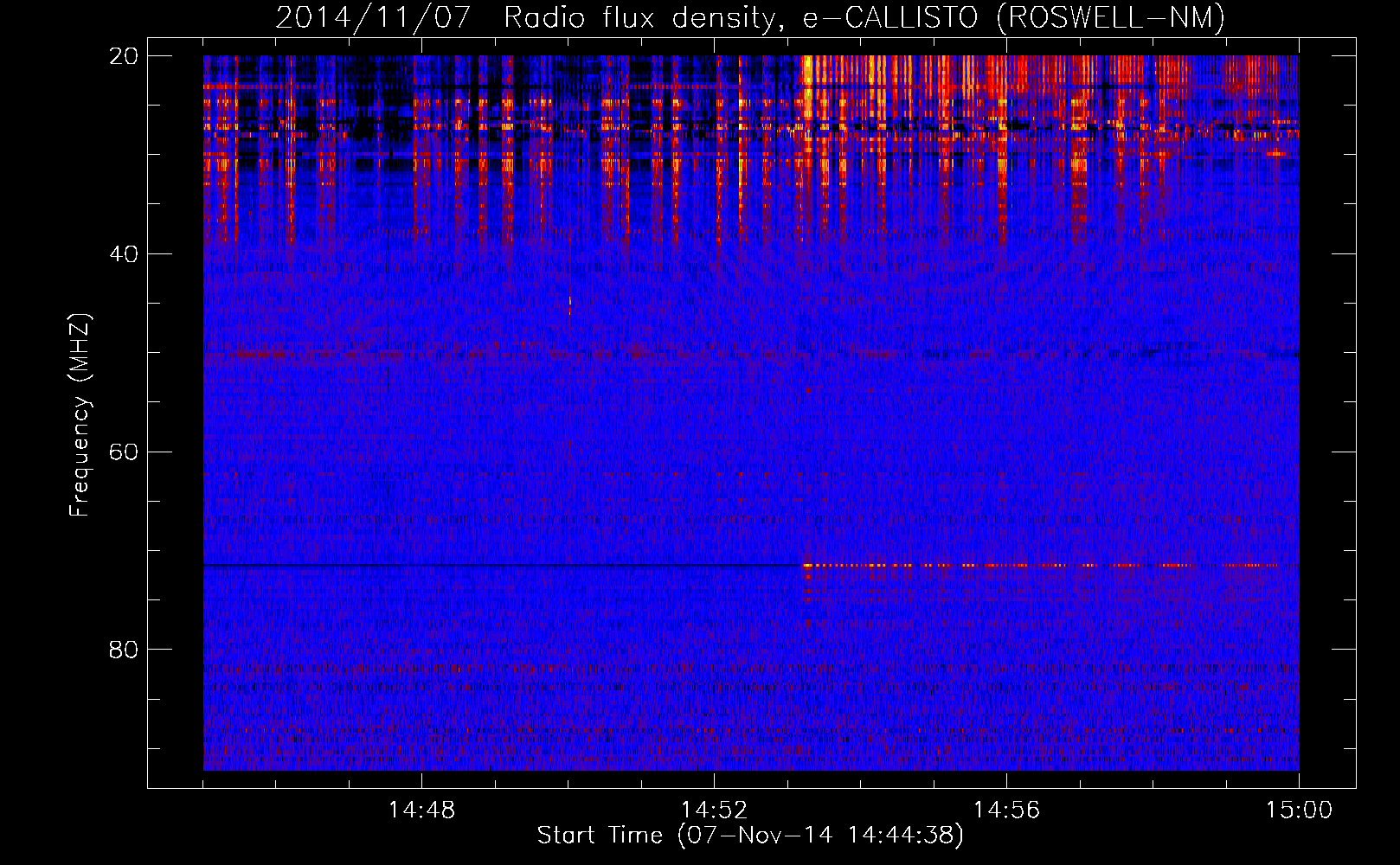Click the '60' frequency tick label
The height and width of the screenshot is (865, 1400).
point(124,452)
